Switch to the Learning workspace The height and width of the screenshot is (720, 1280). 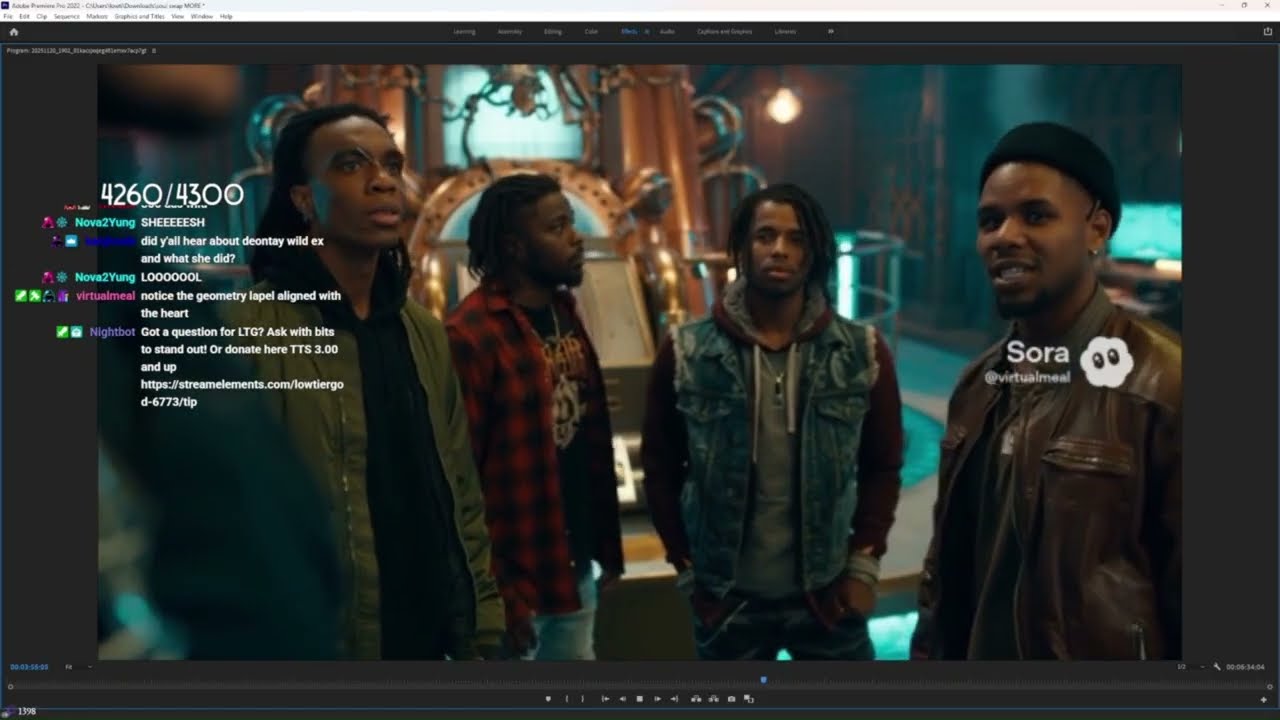[464, 32]
